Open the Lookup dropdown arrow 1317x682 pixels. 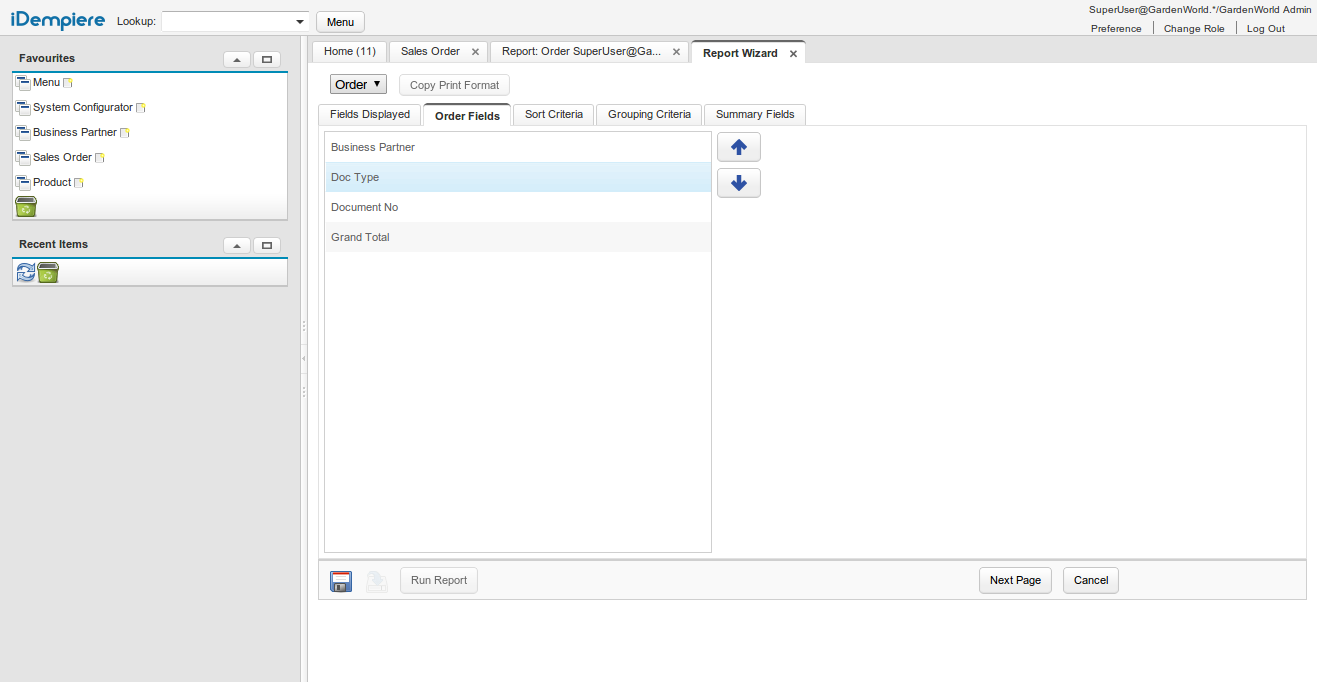pos(300,22)
